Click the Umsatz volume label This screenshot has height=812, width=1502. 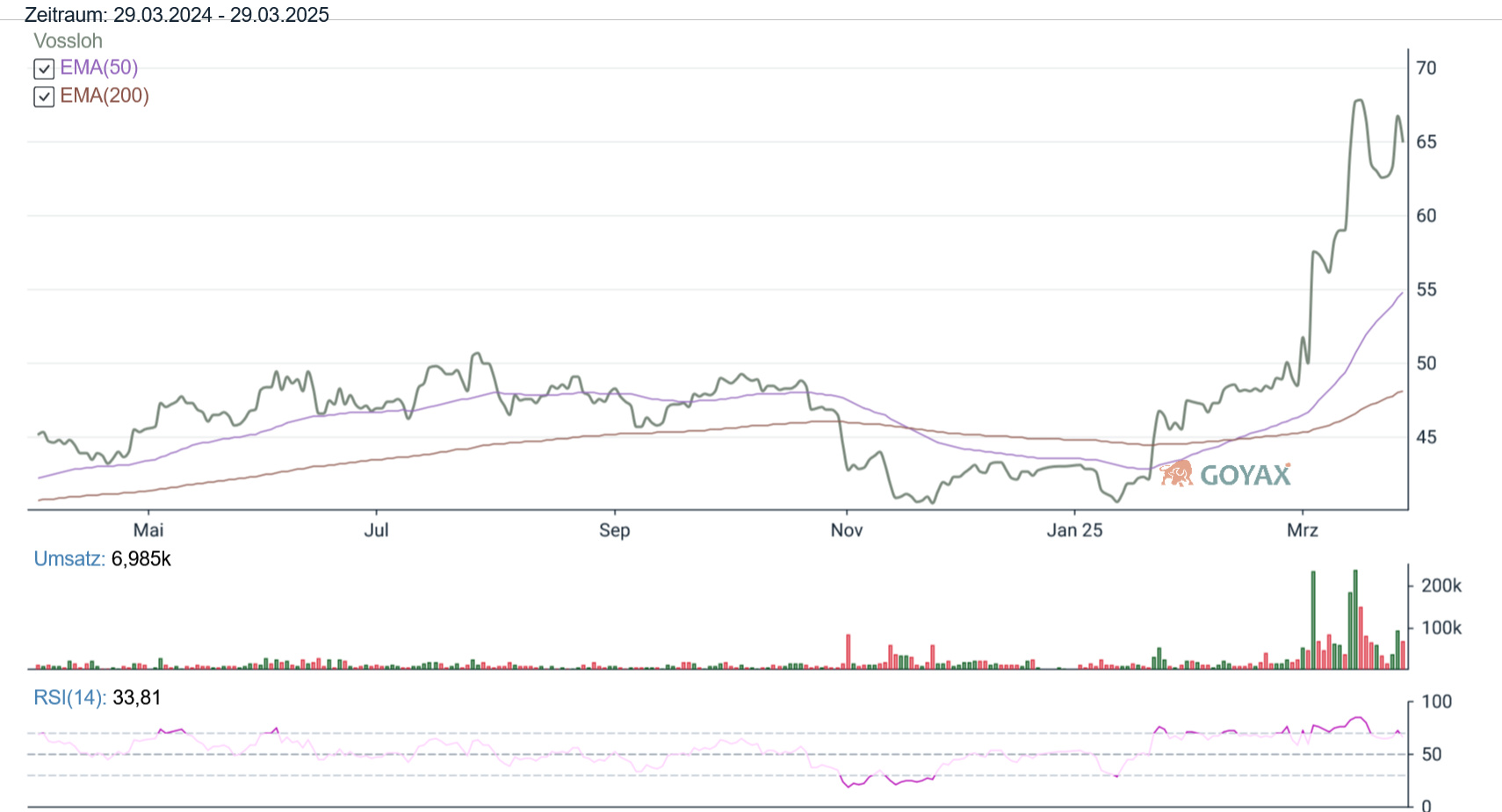(69, 559)
